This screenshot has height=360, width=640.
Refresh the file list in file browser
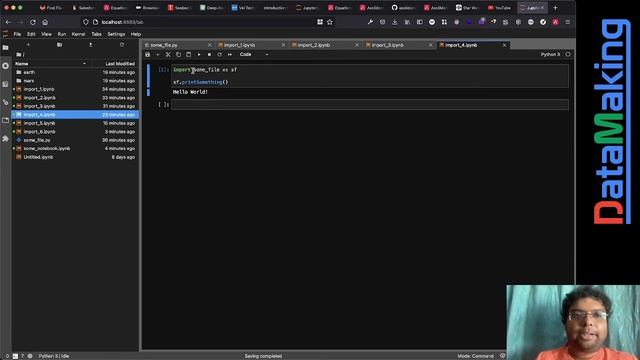pyautogui.click(x=122, y=44)
